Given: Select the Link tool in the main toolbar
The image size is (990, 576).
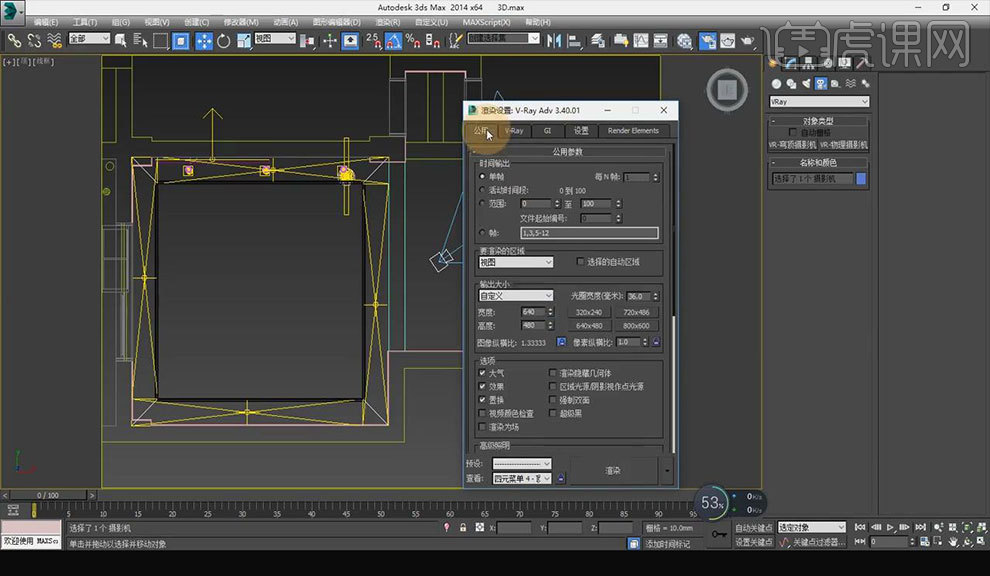Looking at the screenshot, I should click(13, 41).
